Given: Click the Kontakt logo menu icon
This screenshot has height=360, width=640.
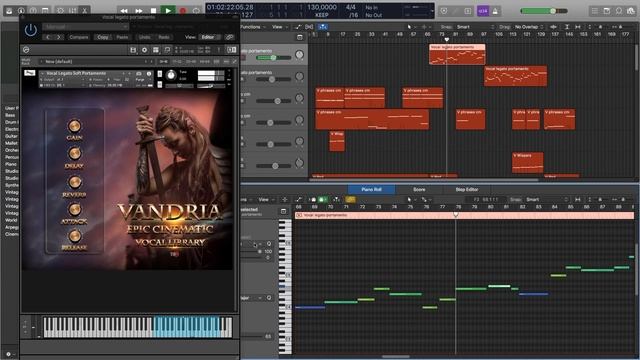Looking at the screenshot, I should point(26,50).
